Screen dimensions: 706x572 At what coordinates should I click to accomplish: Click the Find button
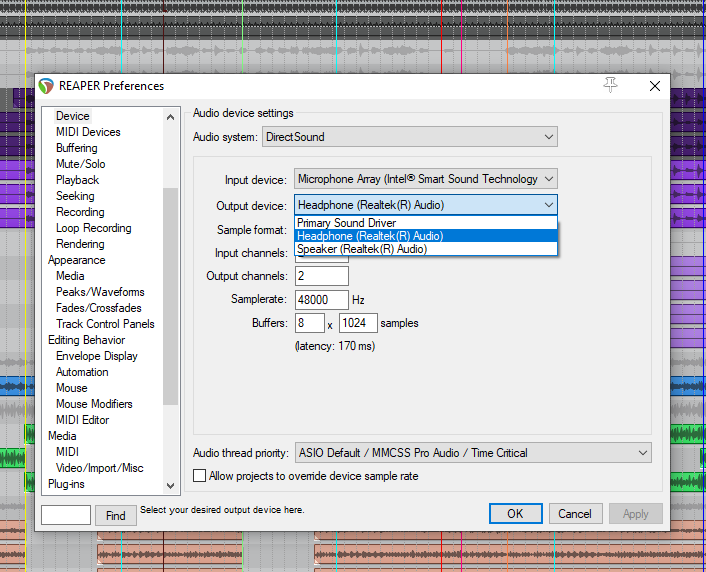116,516
